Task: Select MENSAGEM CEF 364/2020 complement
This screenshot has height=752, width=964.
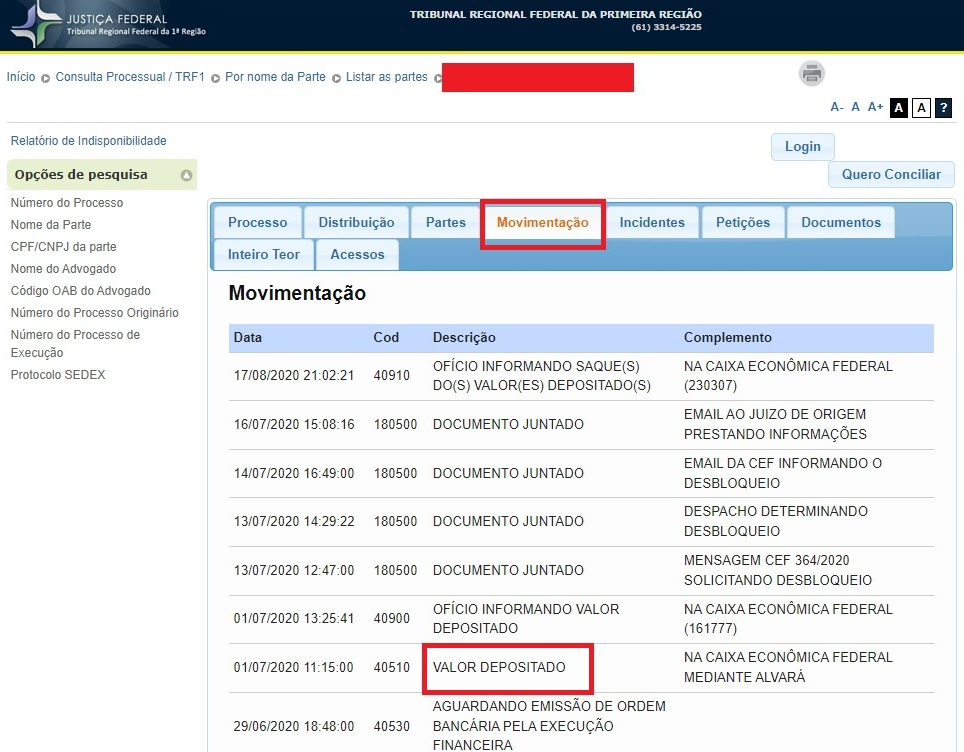Action: 778,570
